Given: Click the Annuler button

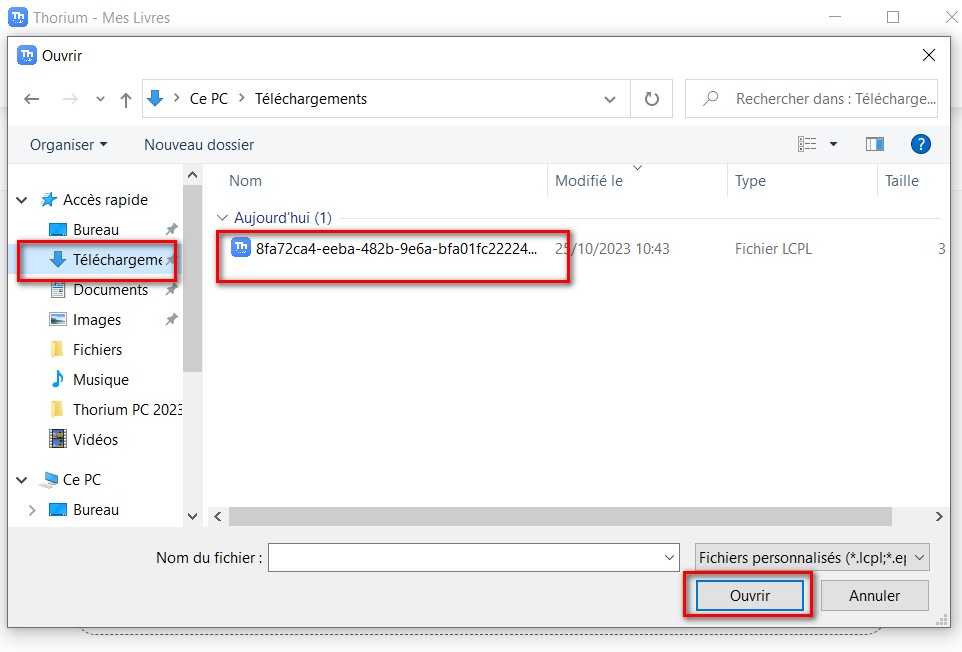Looking at the screenshot, I should (874, 595).
